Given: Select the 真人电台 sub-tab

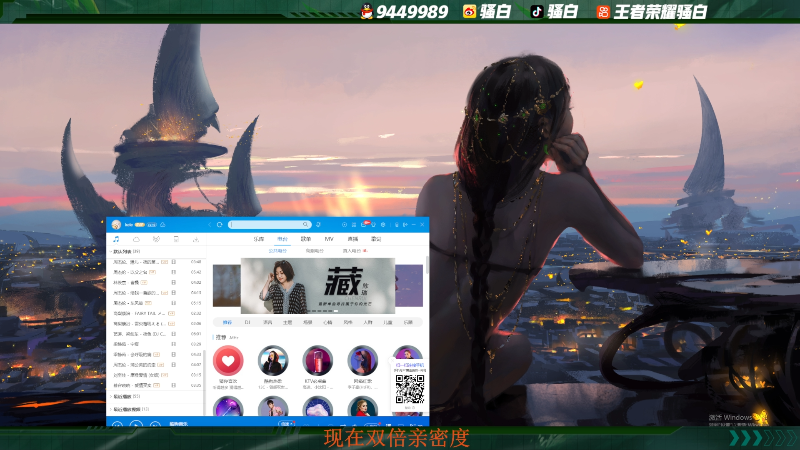Looking at the screenshot, I should 352,251.
